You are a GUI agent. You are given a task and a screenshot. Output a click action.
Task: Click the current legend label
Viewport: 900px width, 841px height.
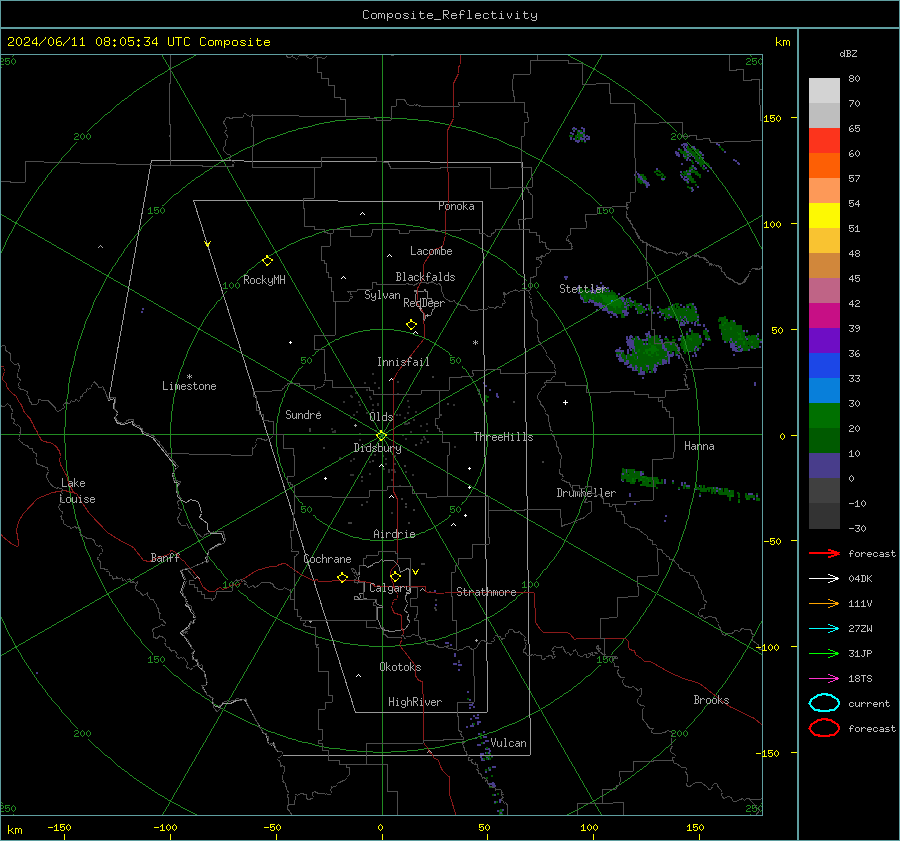pyautogui.click(x=869, y=704)
